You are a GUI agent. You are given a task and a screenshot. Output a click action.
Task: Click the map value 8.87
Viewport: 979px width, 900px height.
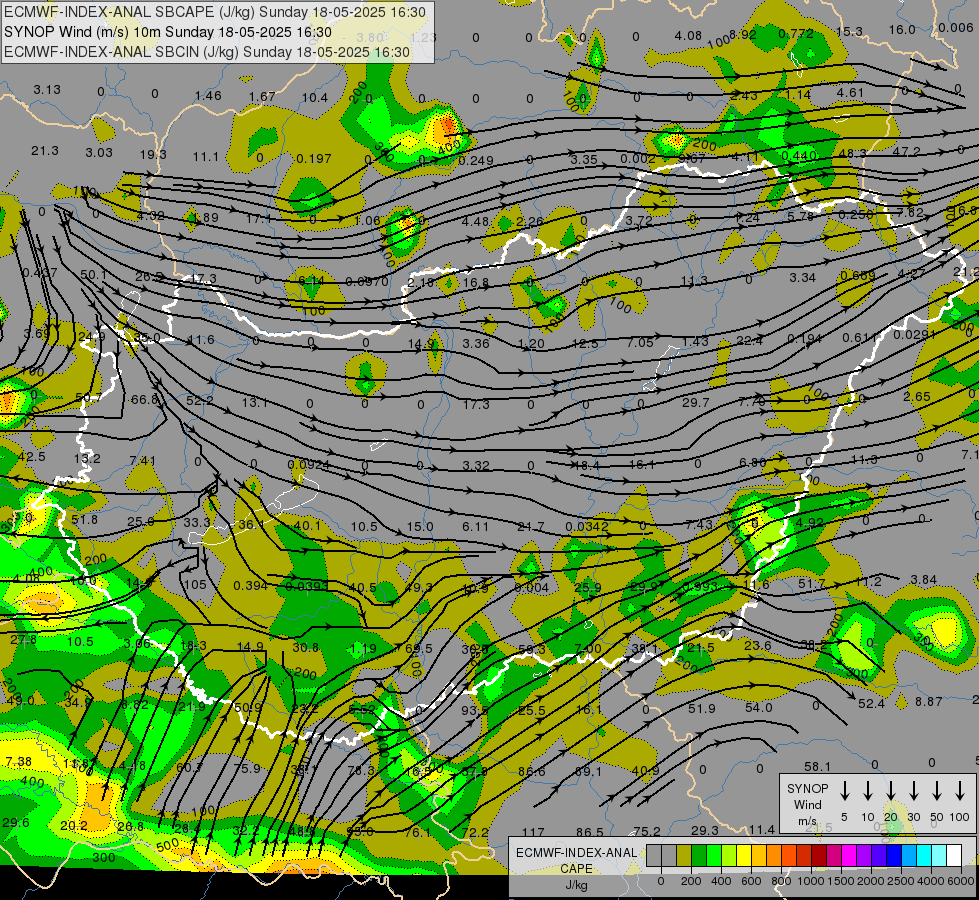[928, 701]
